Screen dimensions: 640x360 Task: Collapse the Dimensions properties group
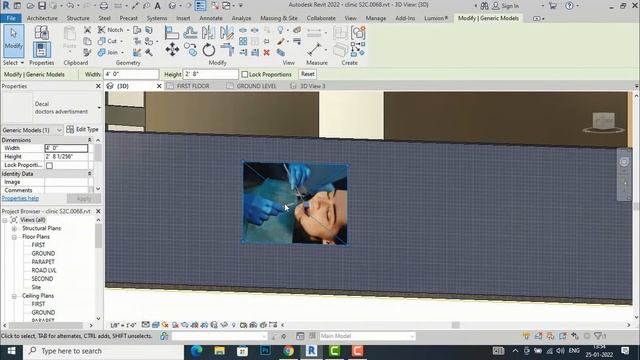(x=90, y=140)
